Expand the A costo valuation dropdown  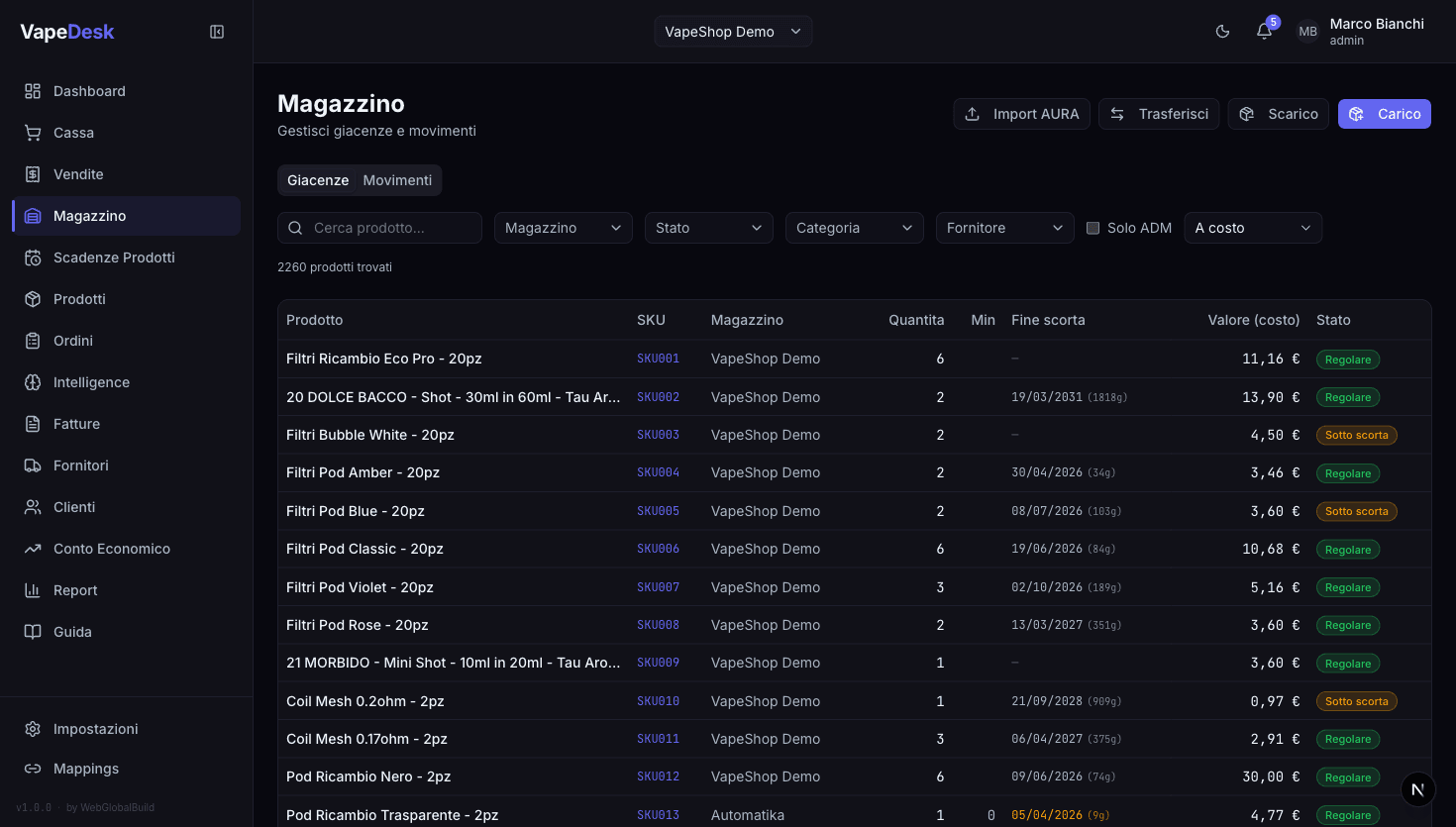tap(1252, 228)
